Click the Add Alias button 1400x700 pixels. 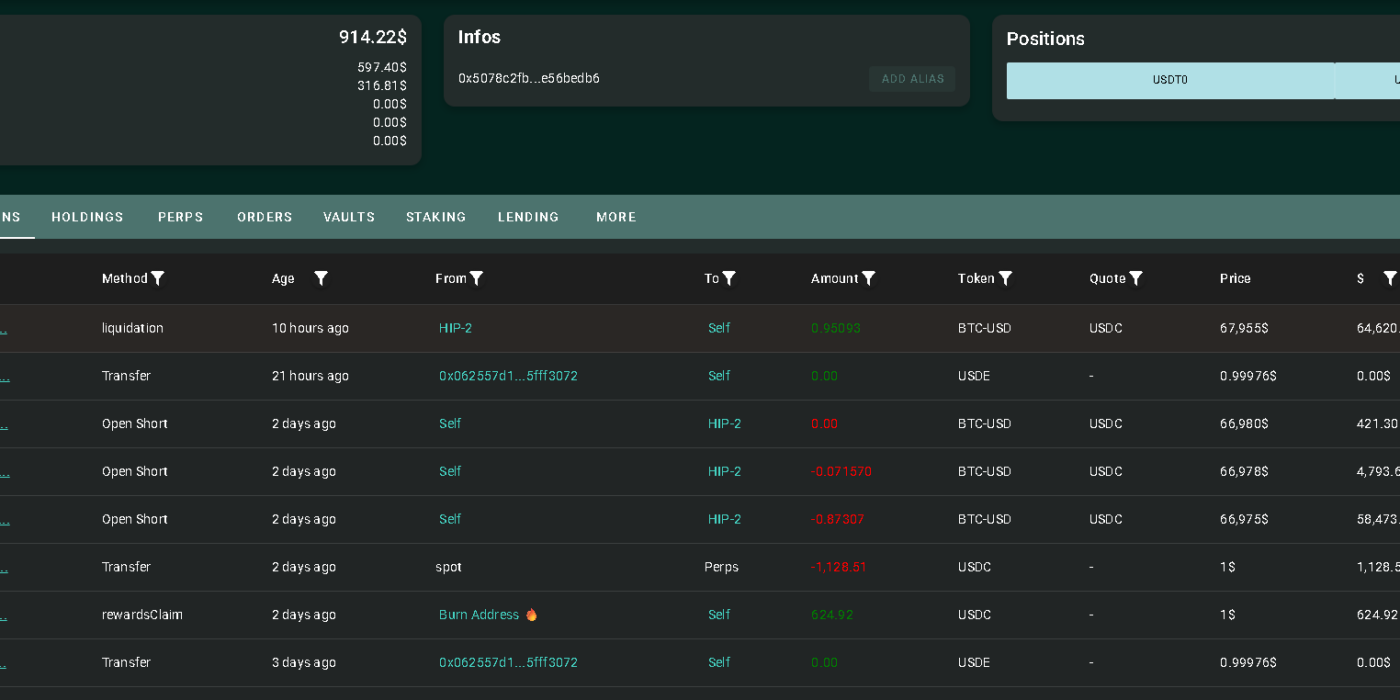point(912,79)
